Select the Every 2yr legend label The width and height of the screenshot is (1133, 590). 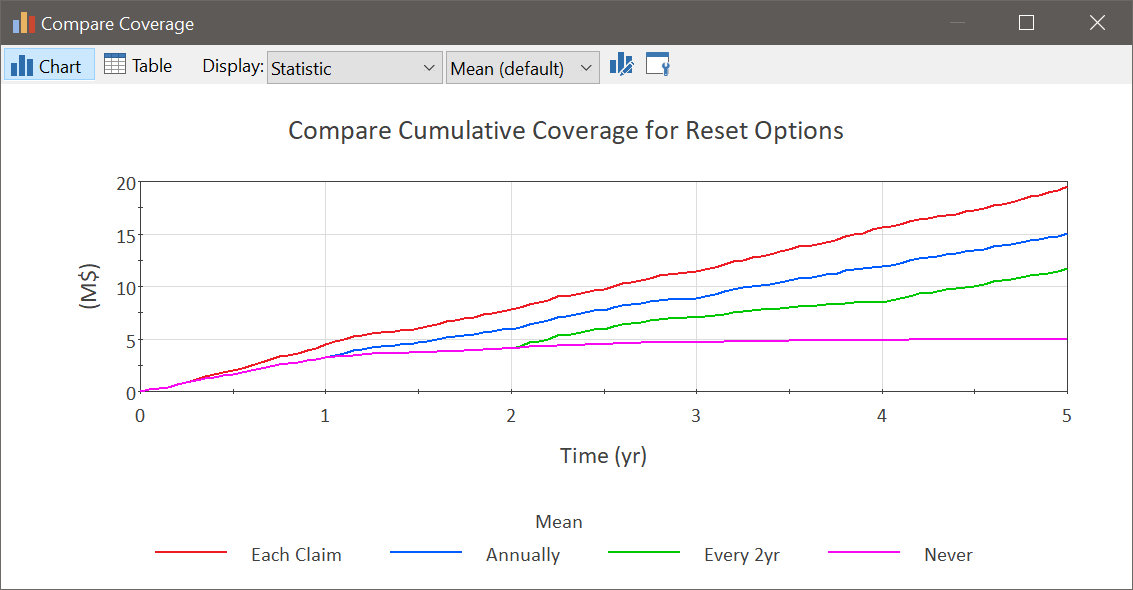(x=742, y=555)
